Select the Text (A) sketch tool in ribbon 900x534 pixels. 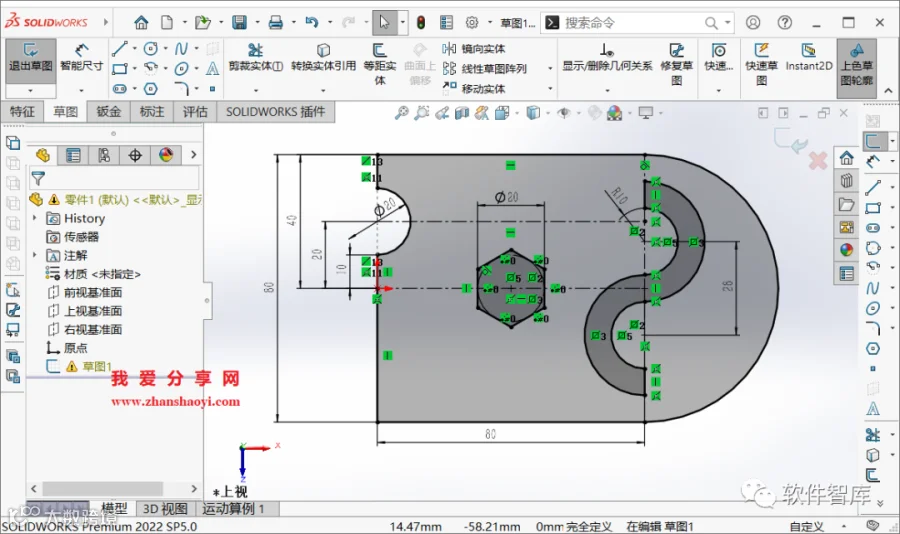212,69
